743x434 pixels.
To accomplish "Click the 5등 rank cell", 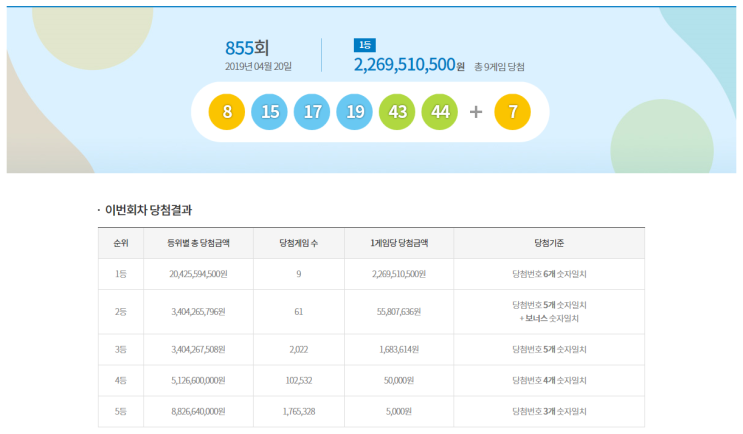I will coord(121,411).
